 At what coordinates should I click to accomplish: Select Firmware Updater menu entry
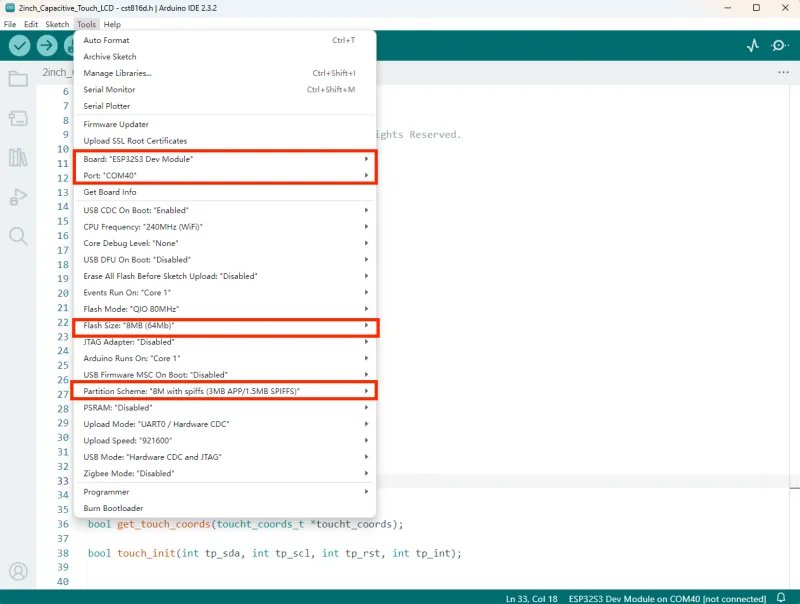224,124
